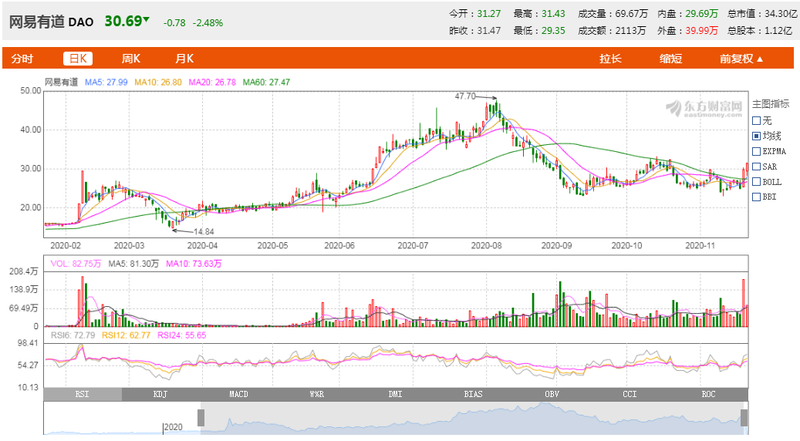Select the 日K daily candlestick tab

coord(78,59)
